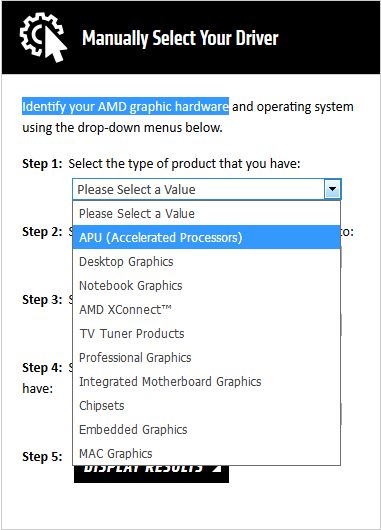Click the Step 1 label
The image size is (381, 530).
(42, 164)
